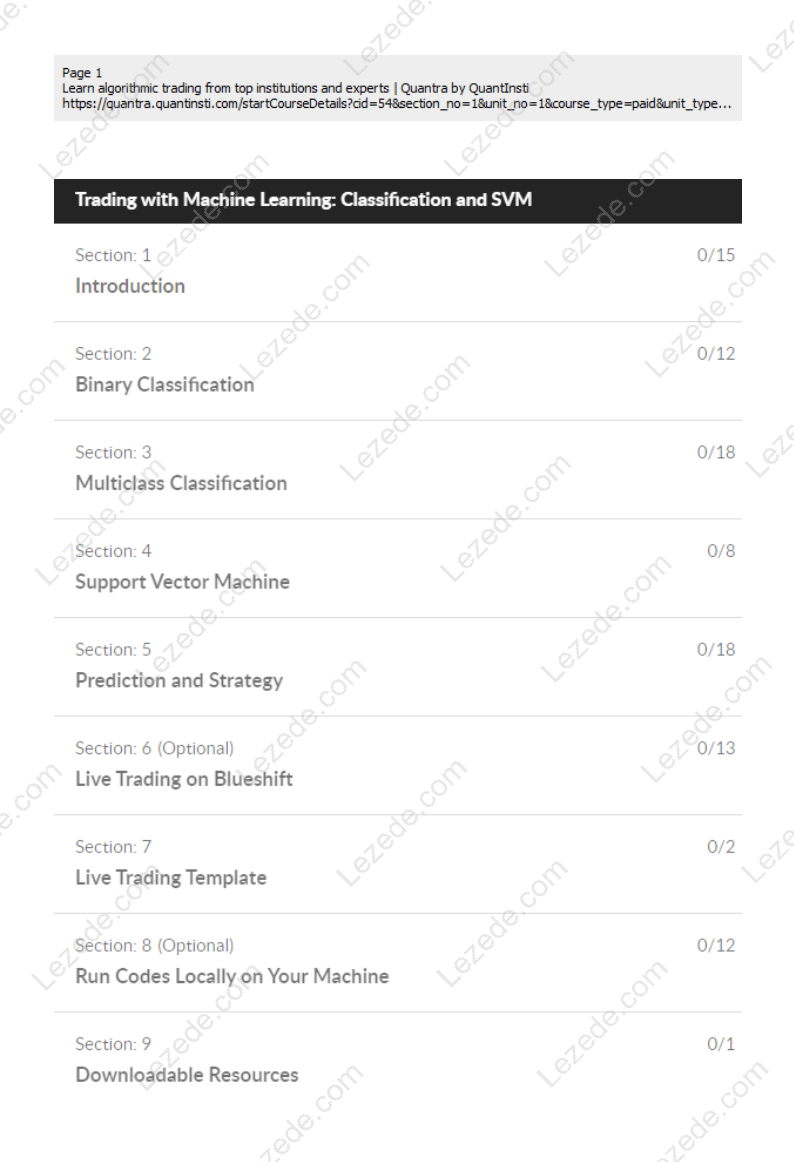This screenshot has width=794, height=1162.
Task: Open Live Trading Template section
Action: point(397,863)
